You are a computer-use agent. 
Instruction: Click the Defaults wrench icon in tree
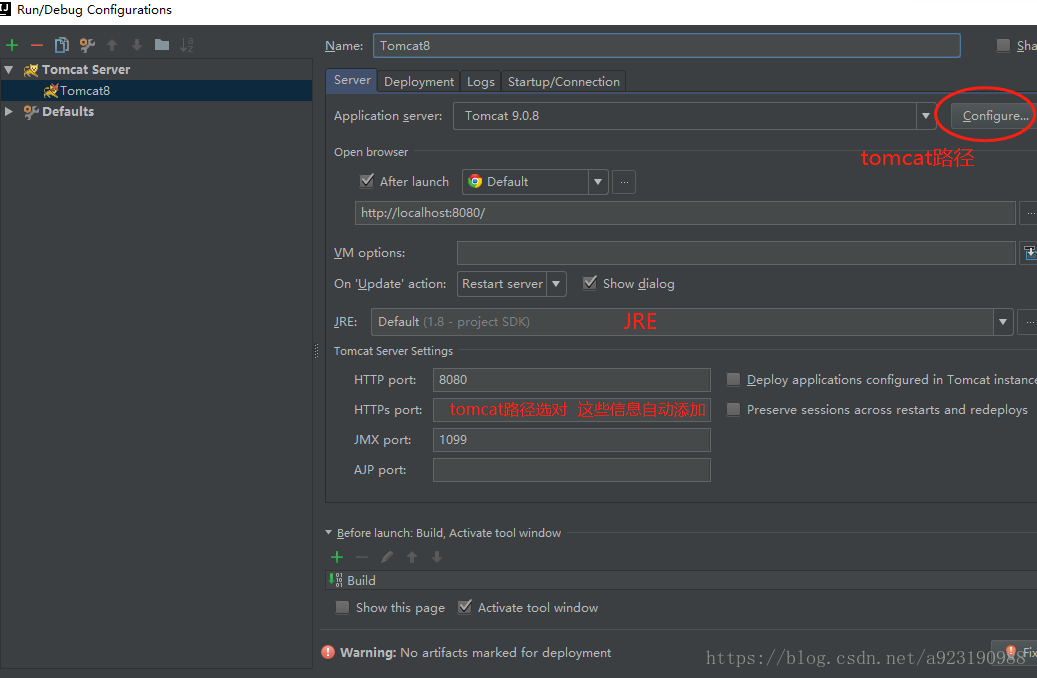(x=30, y=112)
